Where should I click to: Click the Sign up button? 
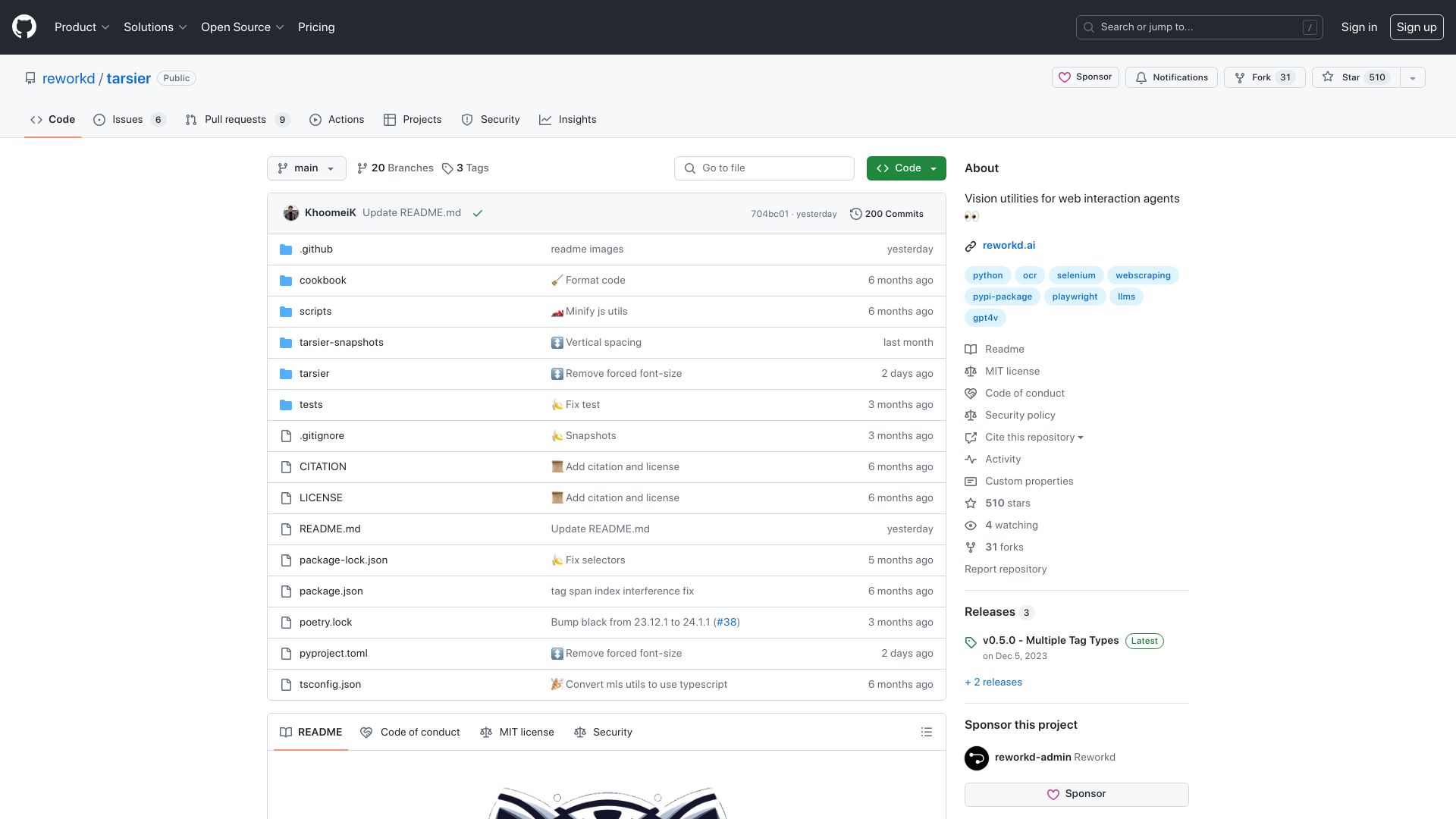(x=1416, y=27)
